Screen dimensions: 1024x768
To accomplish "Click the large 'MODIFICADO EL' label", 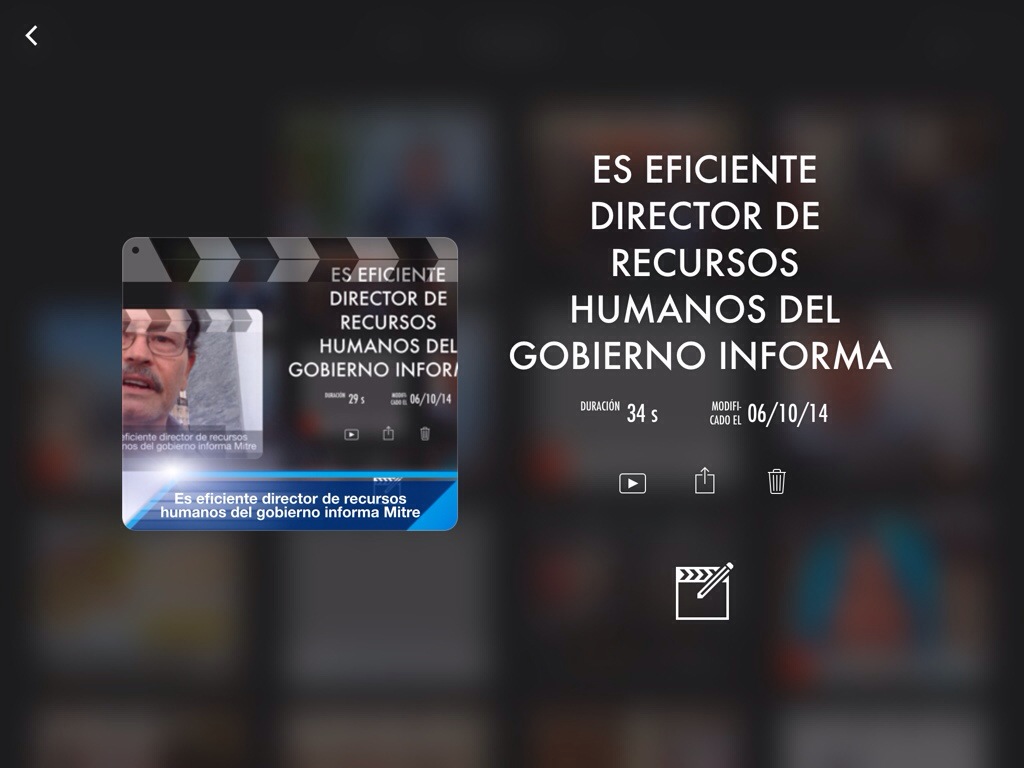I will click(725, 413).
